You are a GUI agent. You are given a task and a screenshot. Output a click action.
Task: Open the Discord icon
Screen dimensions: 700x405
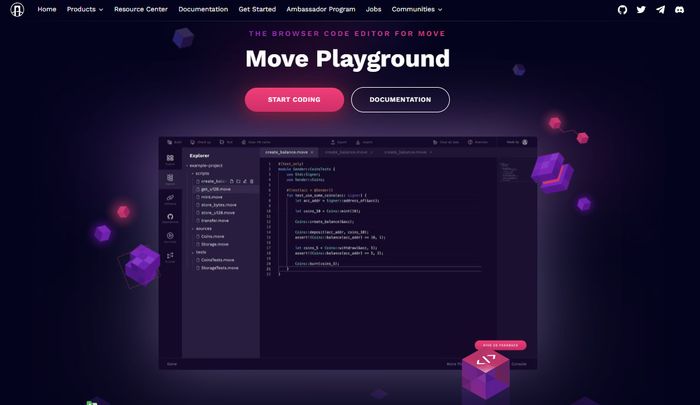tap(679, 9)
